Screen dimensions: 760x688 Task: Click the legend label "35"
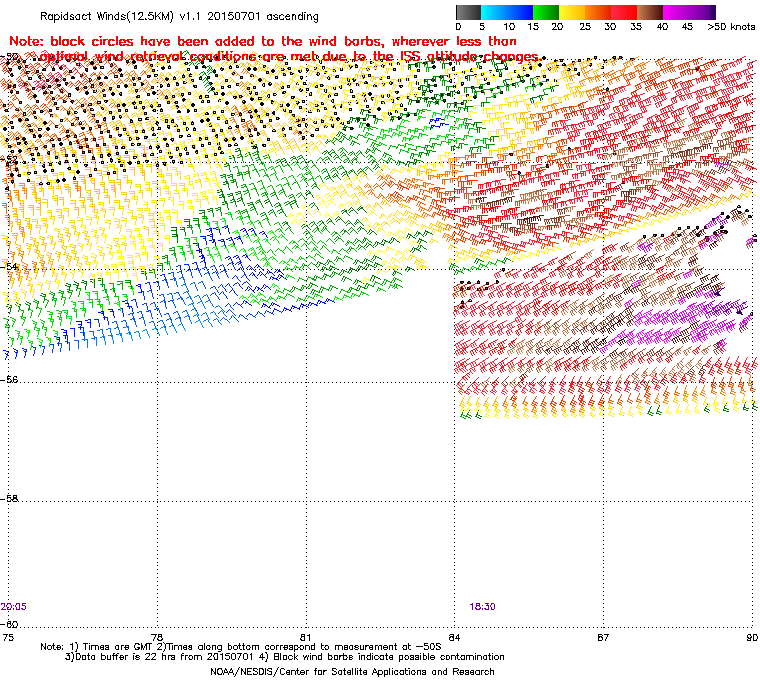click(636, 27)
